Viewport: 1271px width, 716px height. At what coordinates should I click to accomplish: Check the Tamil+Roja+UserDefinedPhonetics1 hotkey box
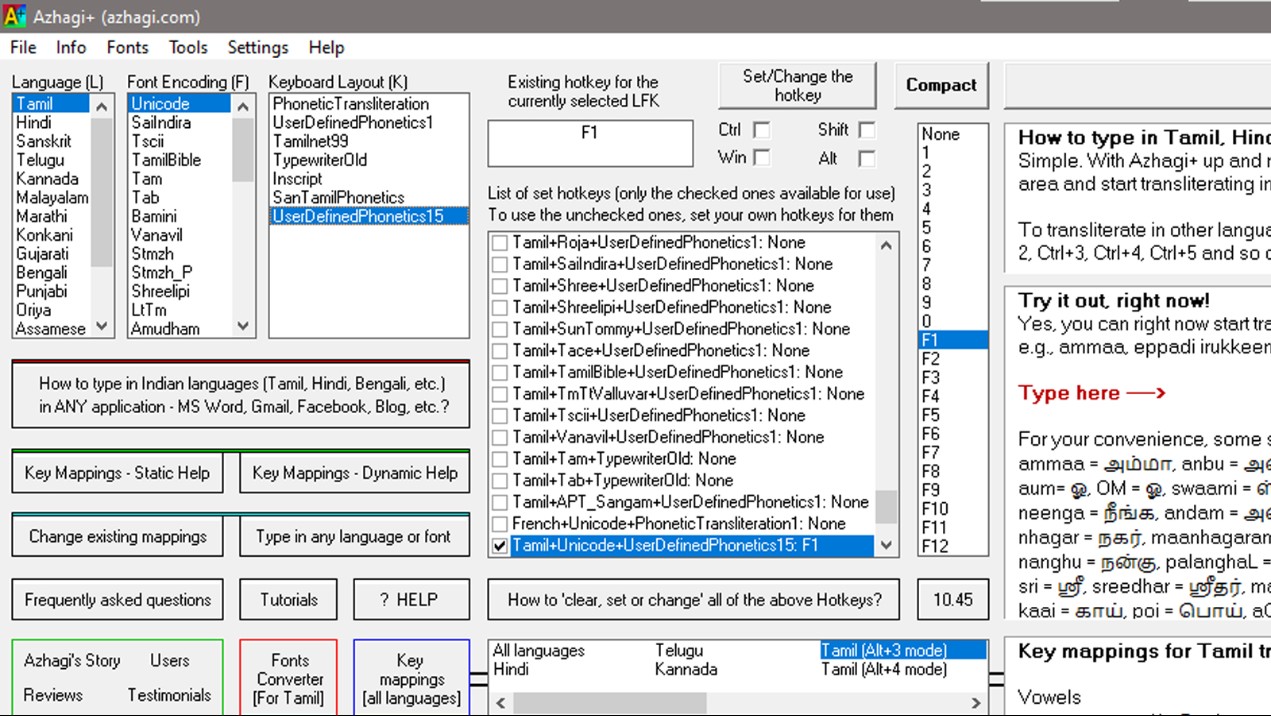[500, 243]
